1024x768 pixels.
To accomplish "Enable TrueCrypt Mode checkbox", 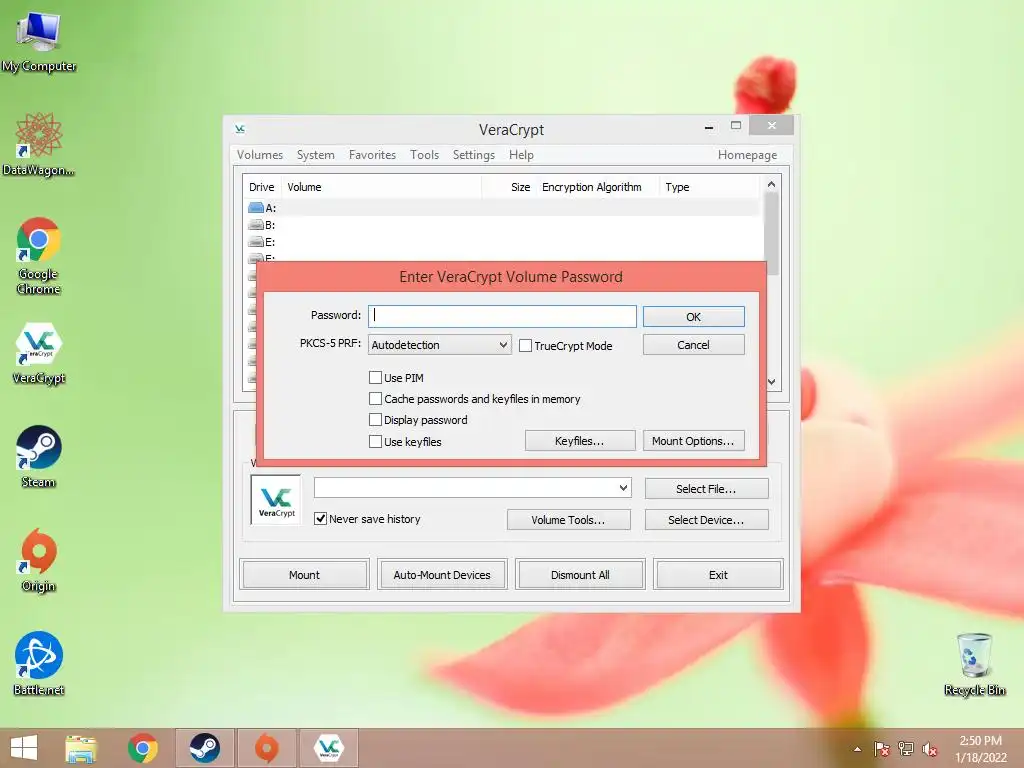I will 526,345.
